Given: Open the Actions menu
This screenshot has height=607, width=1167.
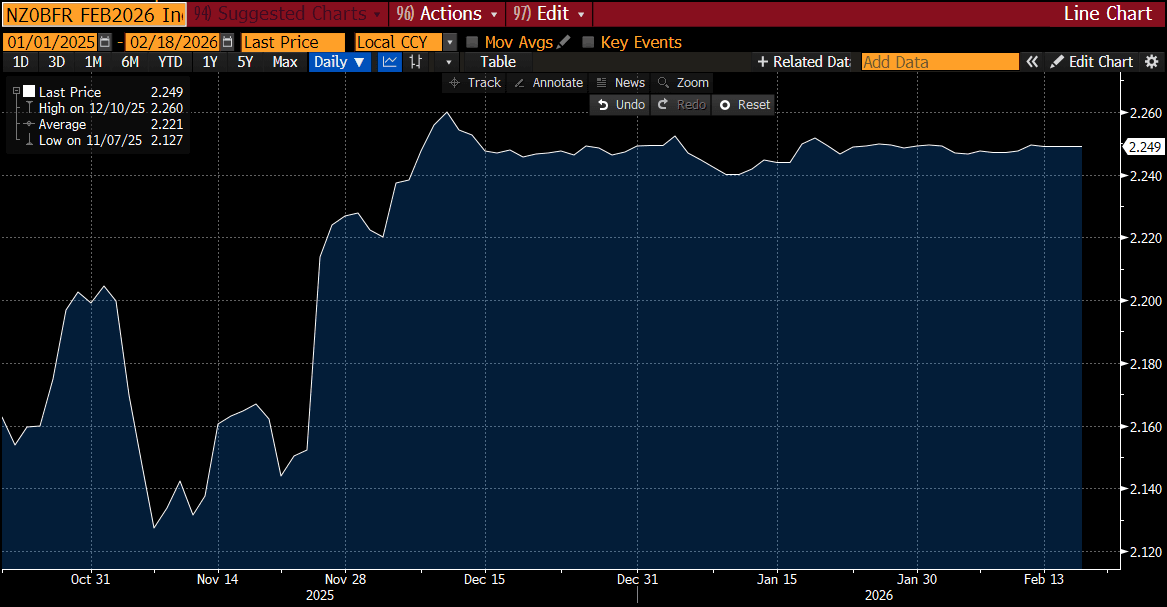Looking at the screenshot, I should [x=446, y=14].
